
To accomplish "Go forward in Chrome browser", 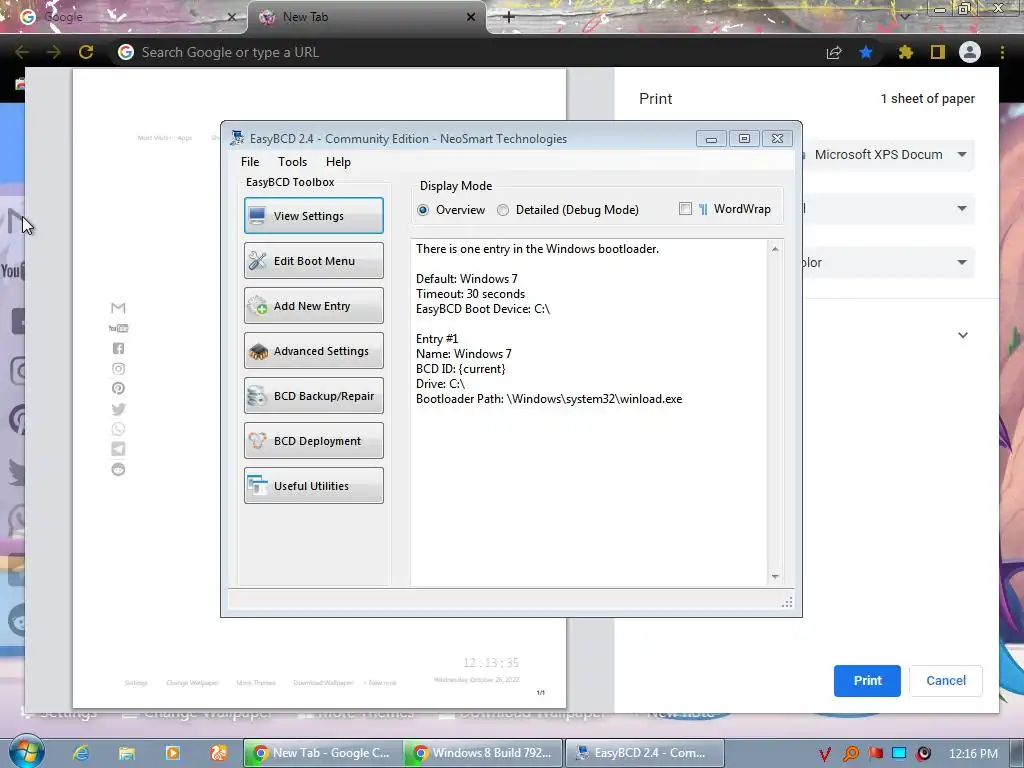I will click(54, 52).
